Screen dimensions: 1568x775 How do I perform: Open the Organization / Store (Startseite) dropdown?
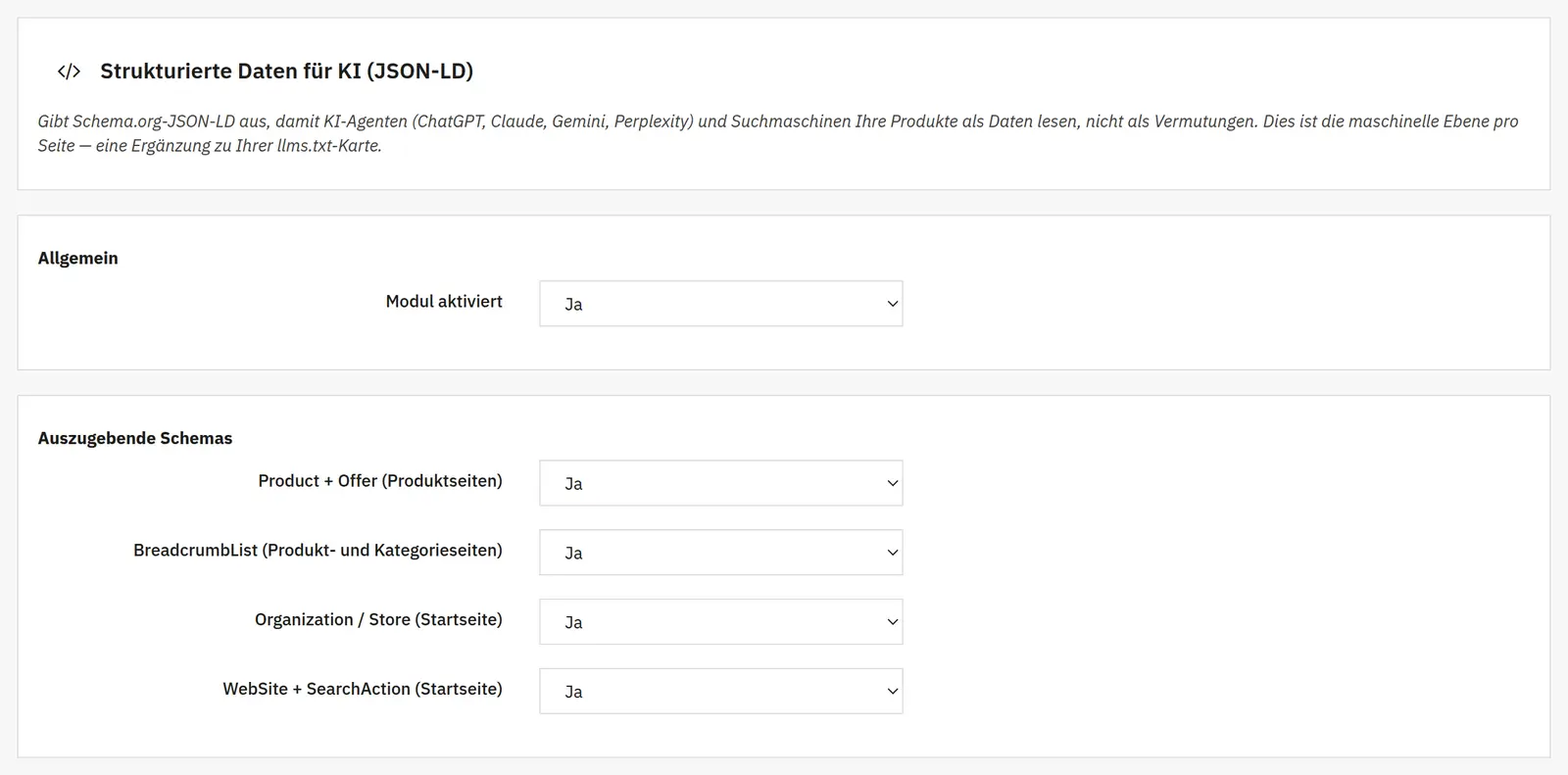tap(720, 622)
